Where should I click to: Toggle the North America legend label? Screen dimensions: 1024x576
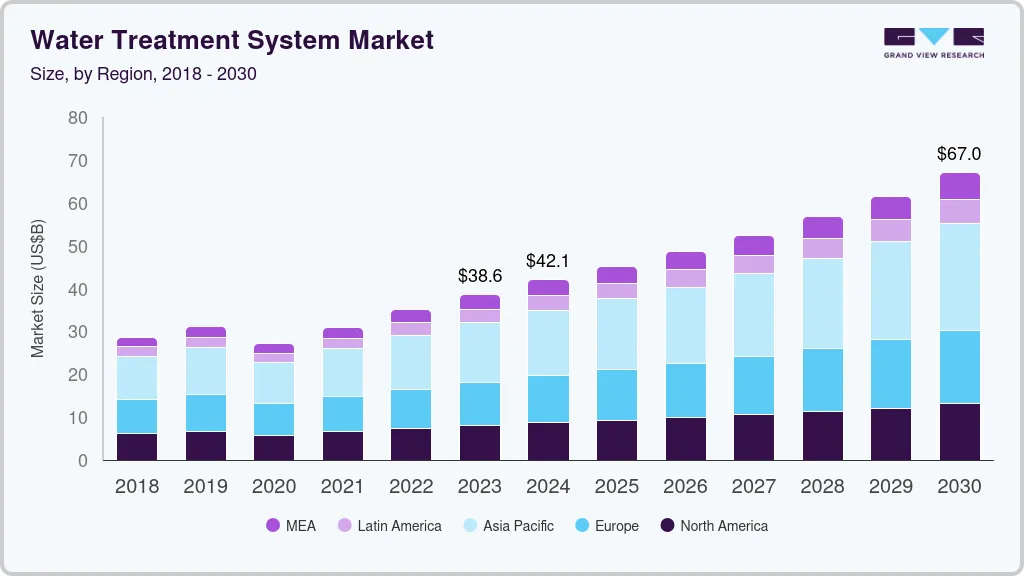(724, 526)
